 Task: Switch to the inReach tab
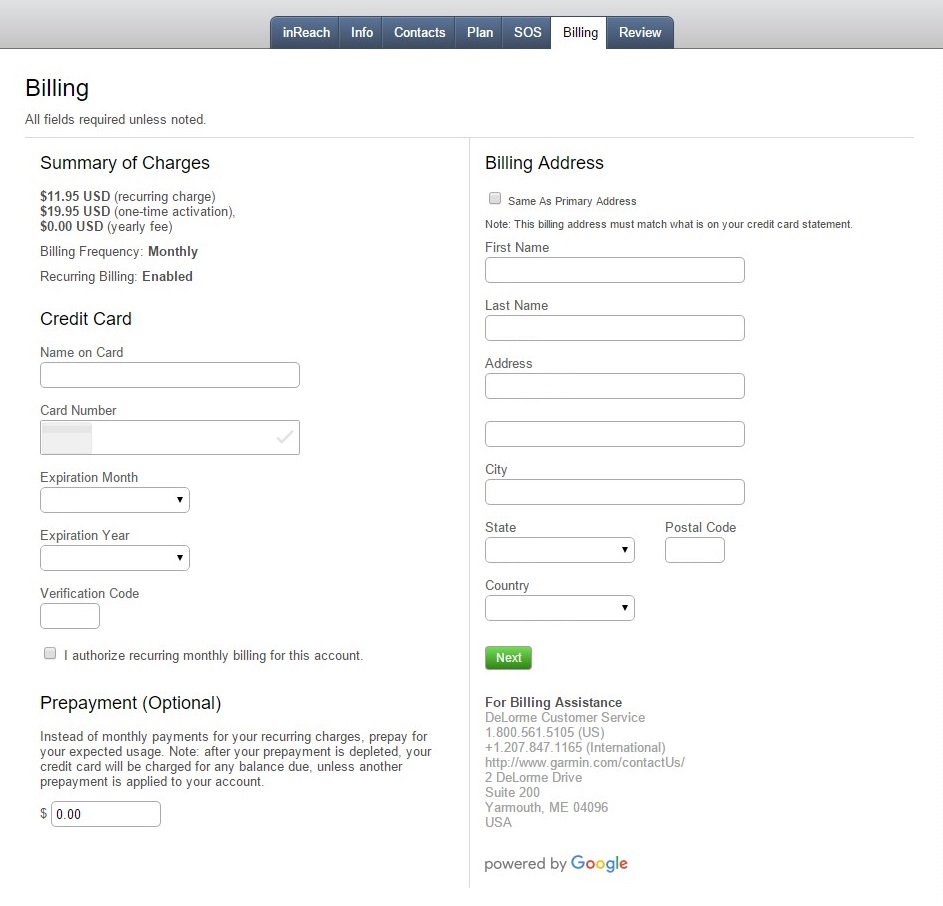coord(306,32)
